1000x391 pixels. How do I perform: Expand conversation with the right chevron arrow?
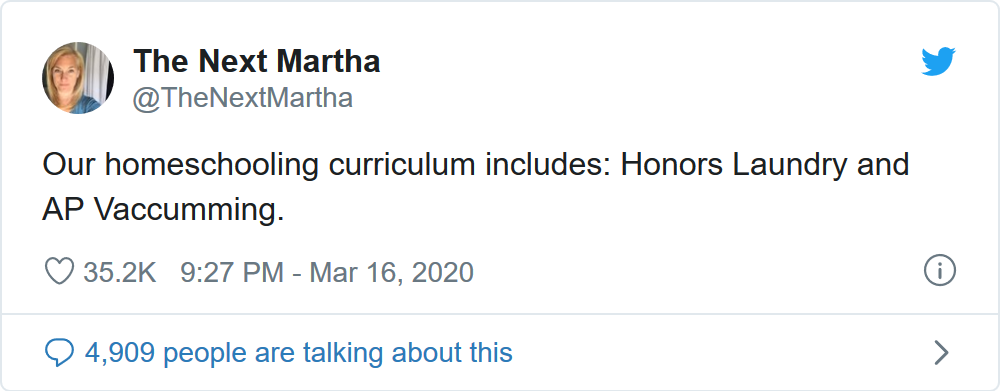tap(941, 353)
